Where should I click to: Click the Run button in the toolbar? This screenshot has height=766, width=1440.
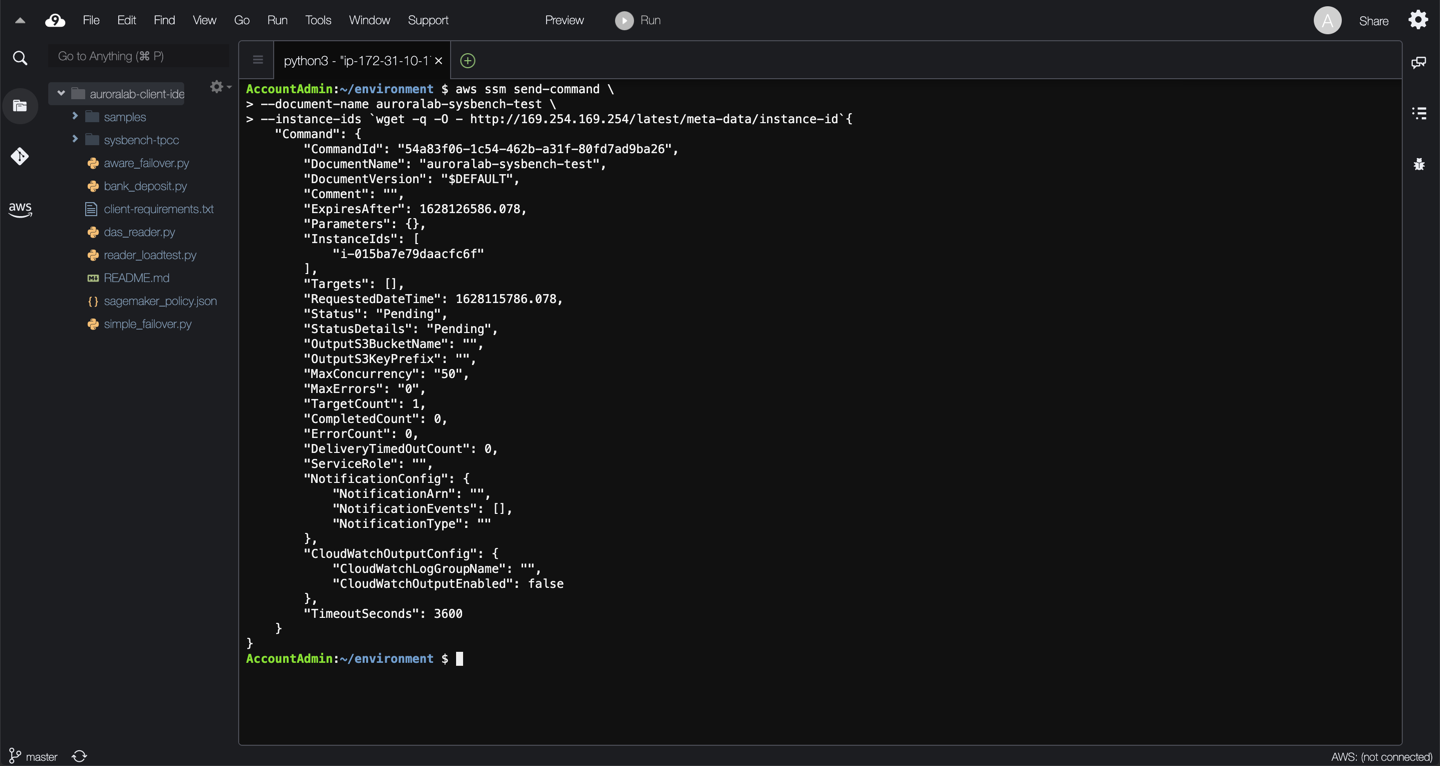637,19
